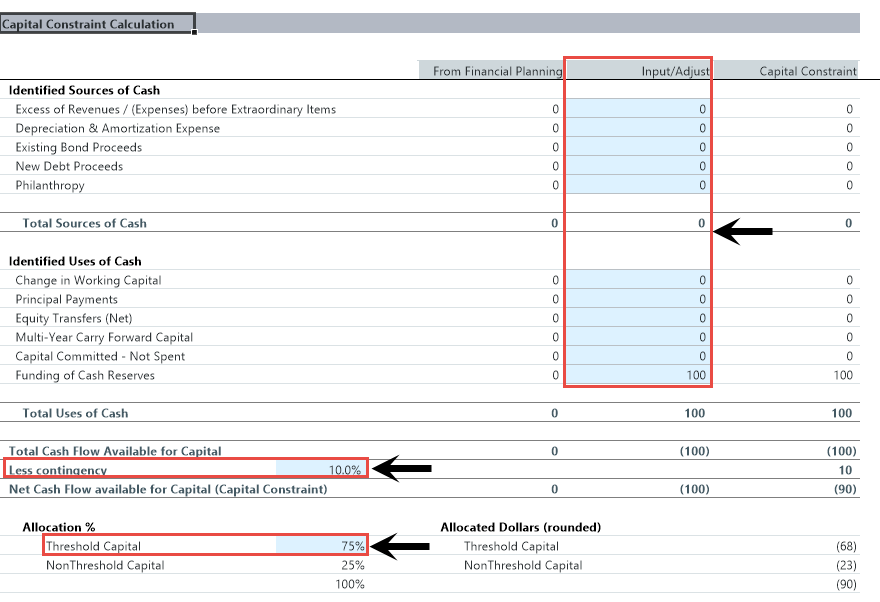This screenshot has width=880, height=602.
Task: Select Total Sources of Cash row label
Action: (x=84, y=223)
